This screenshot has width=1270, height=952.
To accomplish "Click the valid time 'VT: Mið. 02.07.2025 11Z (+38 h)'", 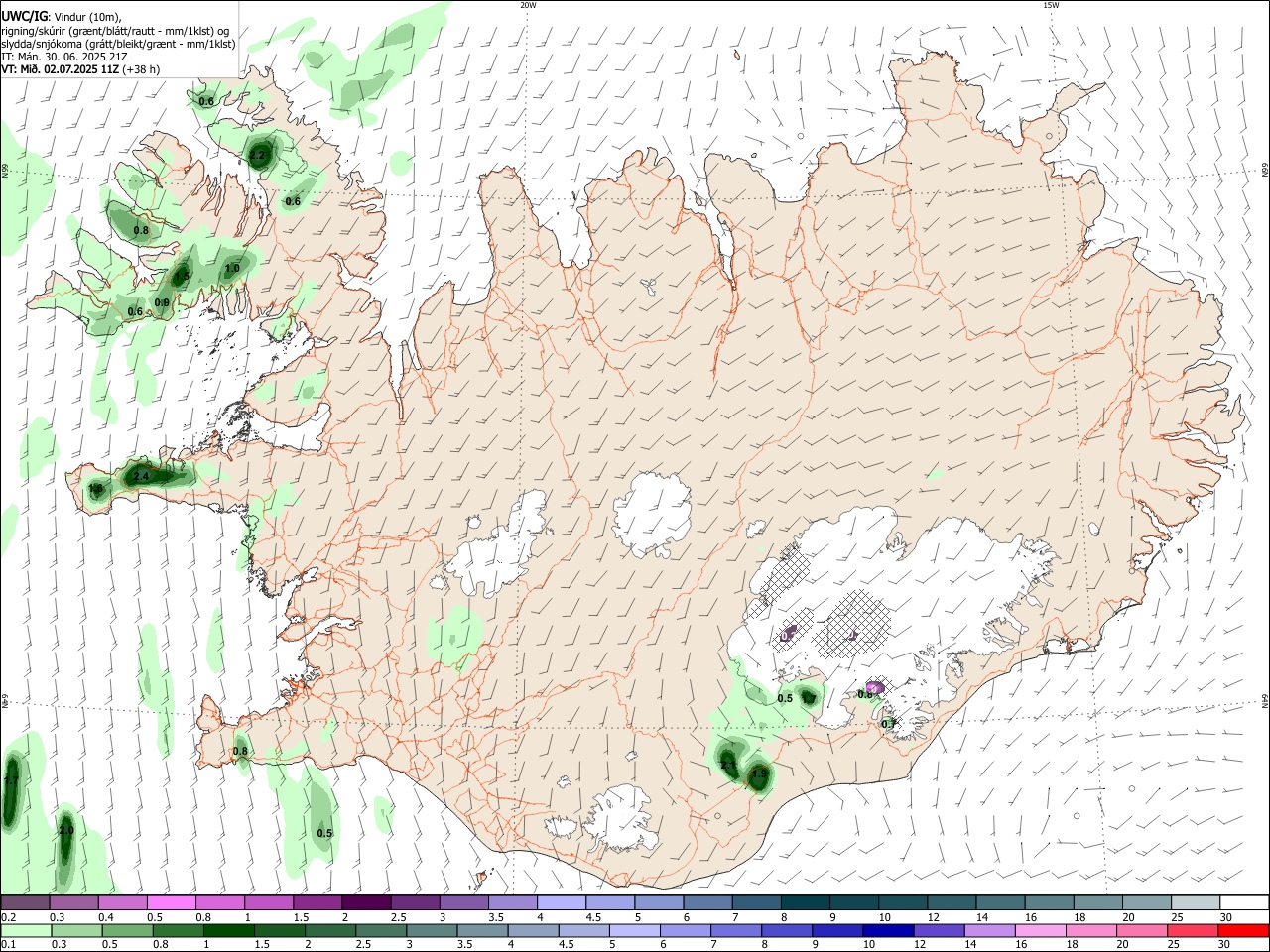I will (x=80, y=69).
